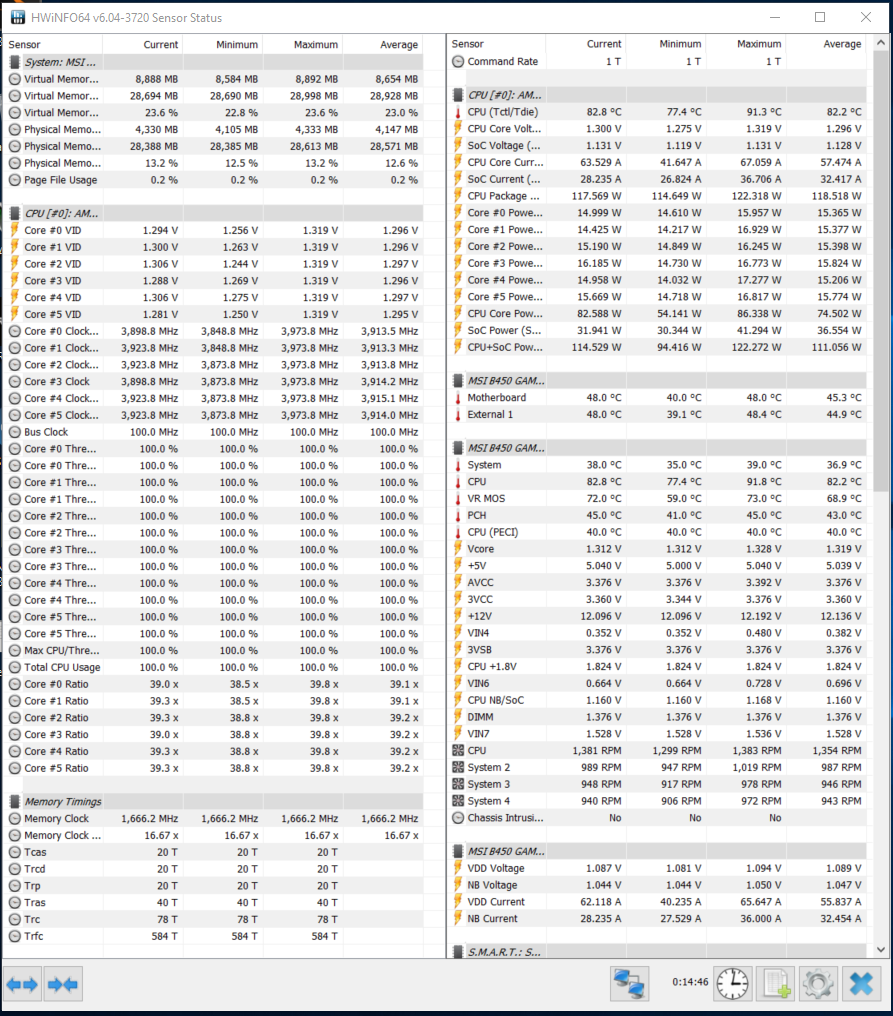Click the blue X close sensors button
Screen dimensions: 893x1016
point(861,984)
